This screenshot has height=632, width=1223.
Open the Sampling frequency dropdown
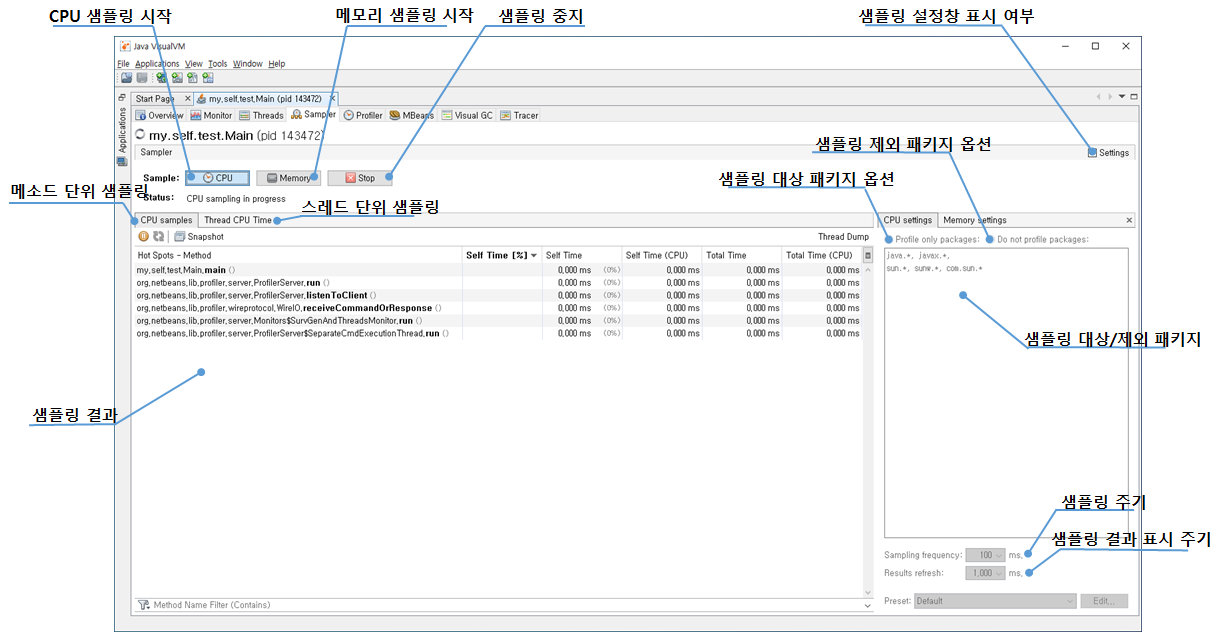(x=998, y=555)
